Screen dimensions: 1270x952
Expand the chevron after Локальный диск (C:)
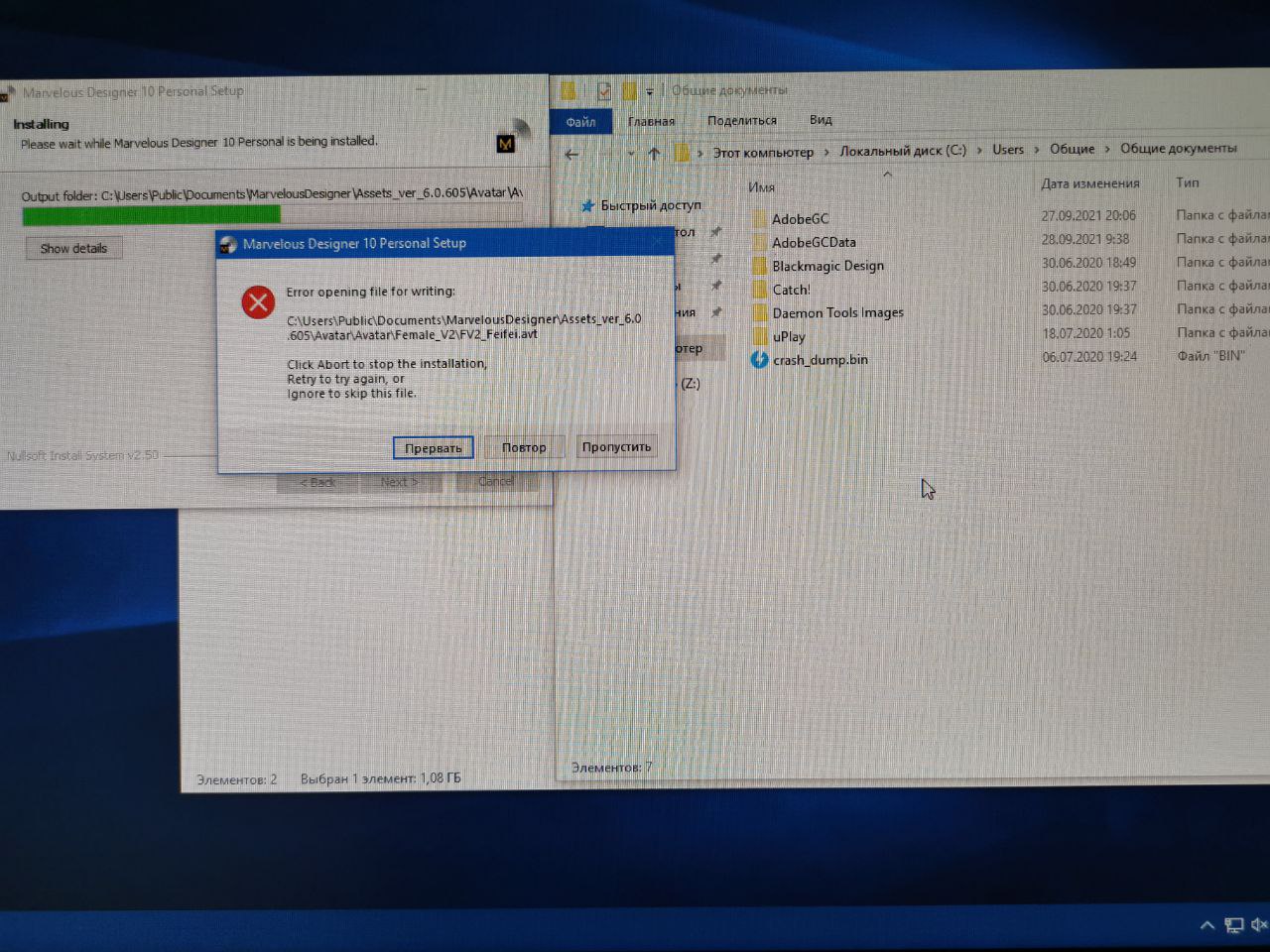tap(979, 150)
